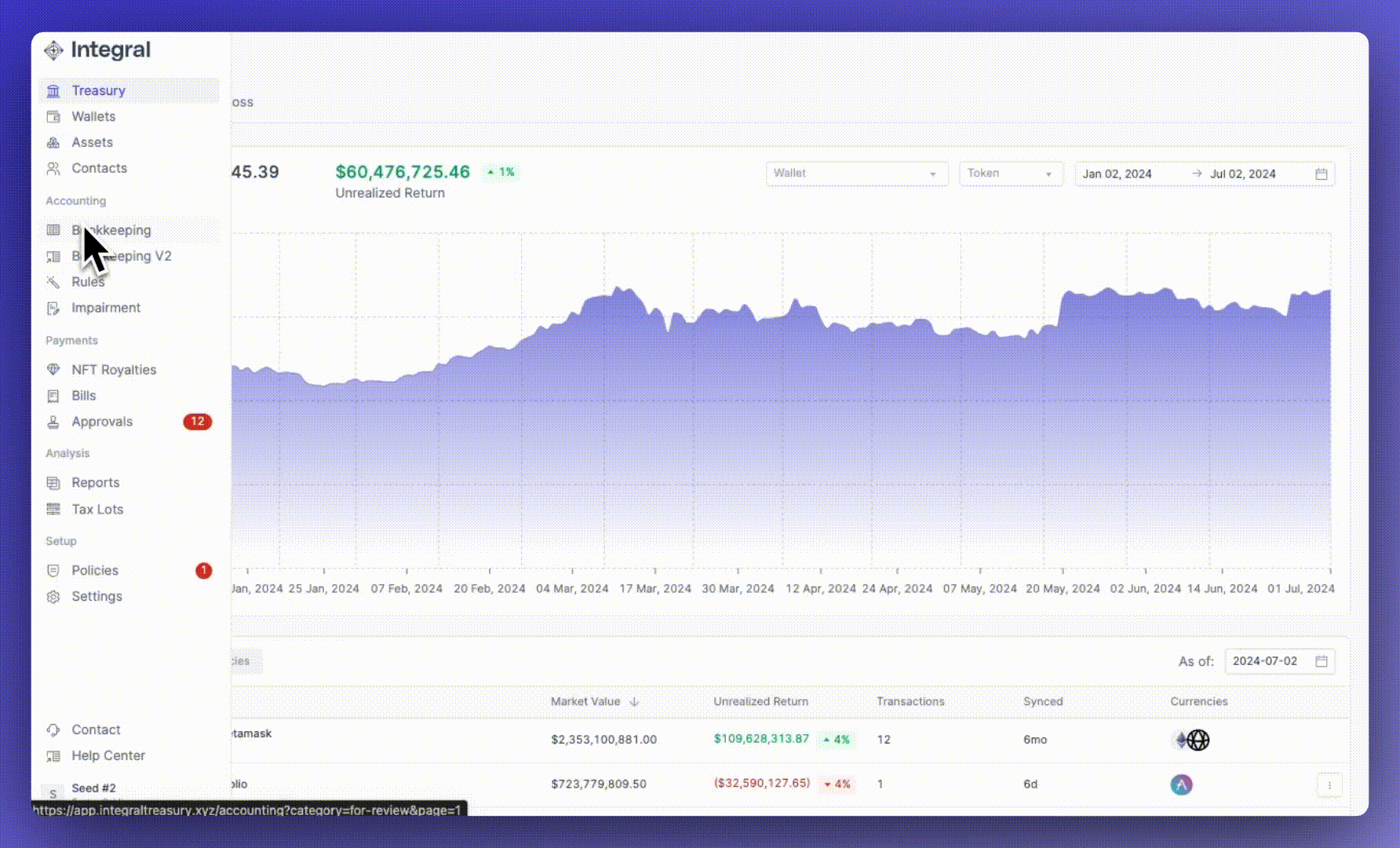Navigate to Treasury in sidebar

point(98,90)
